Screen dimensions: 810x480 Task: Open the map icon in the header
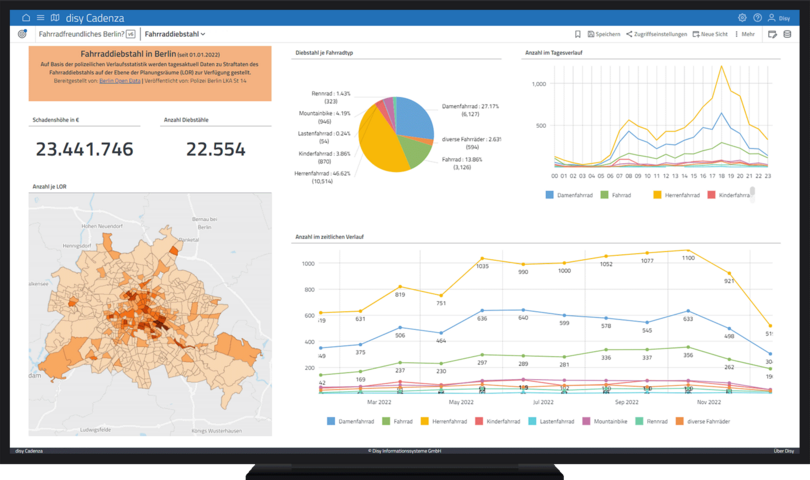point(55,18)
